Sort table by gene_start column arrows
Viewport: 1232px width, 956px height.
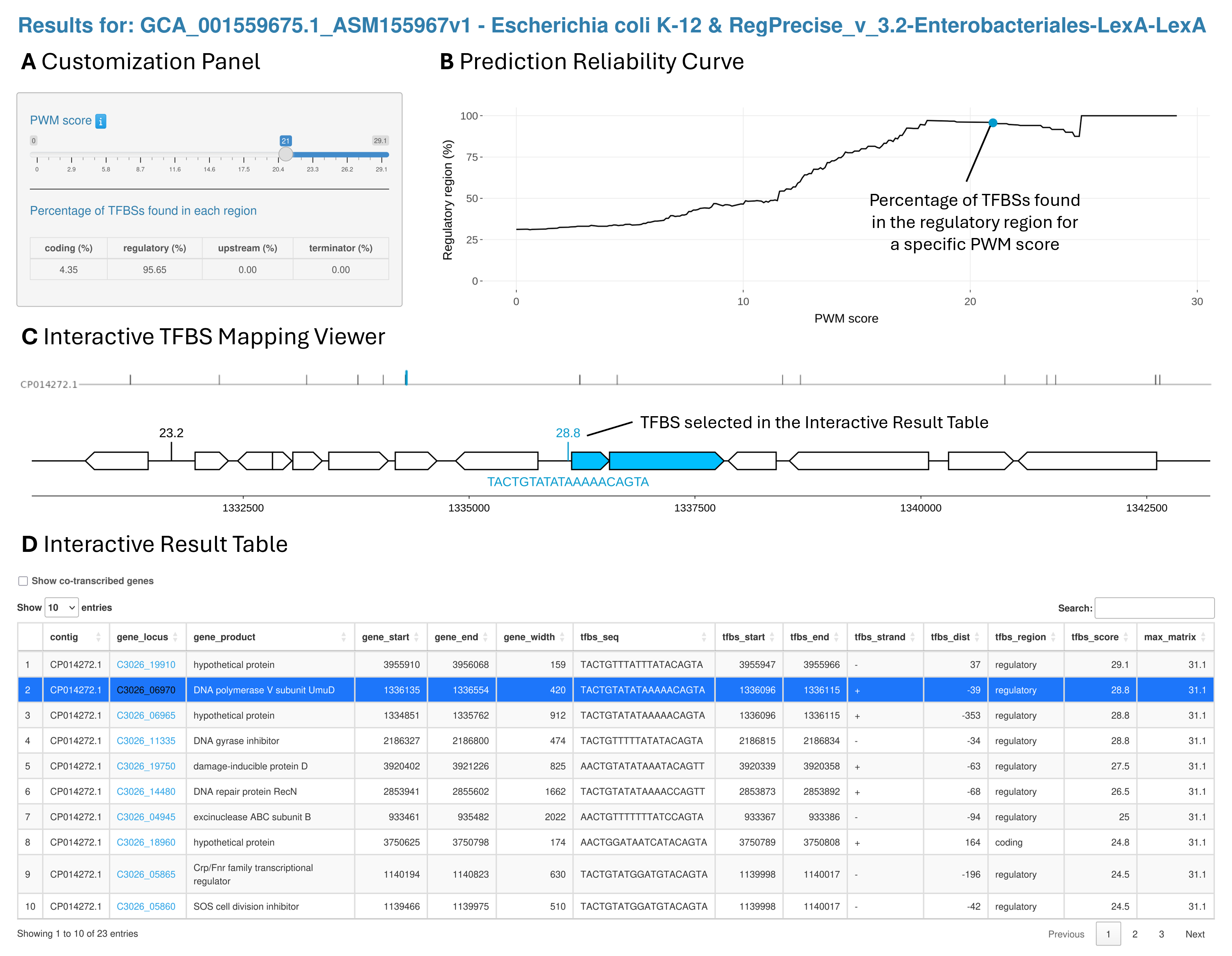pos(416,637)
